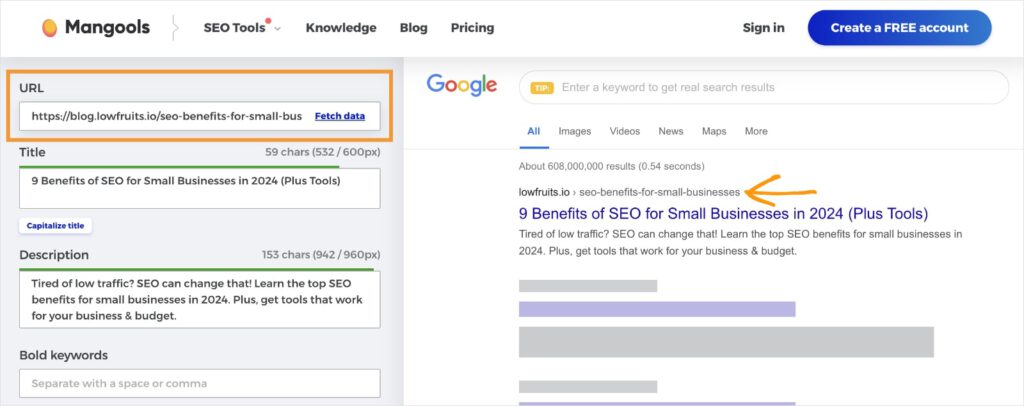Open the SEO Tools dropdown menu

pyautogui.click(x=242, y=28)
